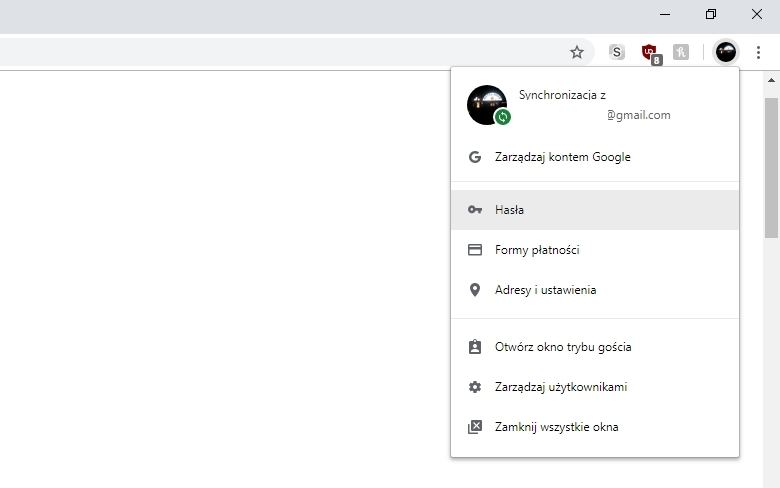Open Adresy i ustawienia

(x=545, y=290)
